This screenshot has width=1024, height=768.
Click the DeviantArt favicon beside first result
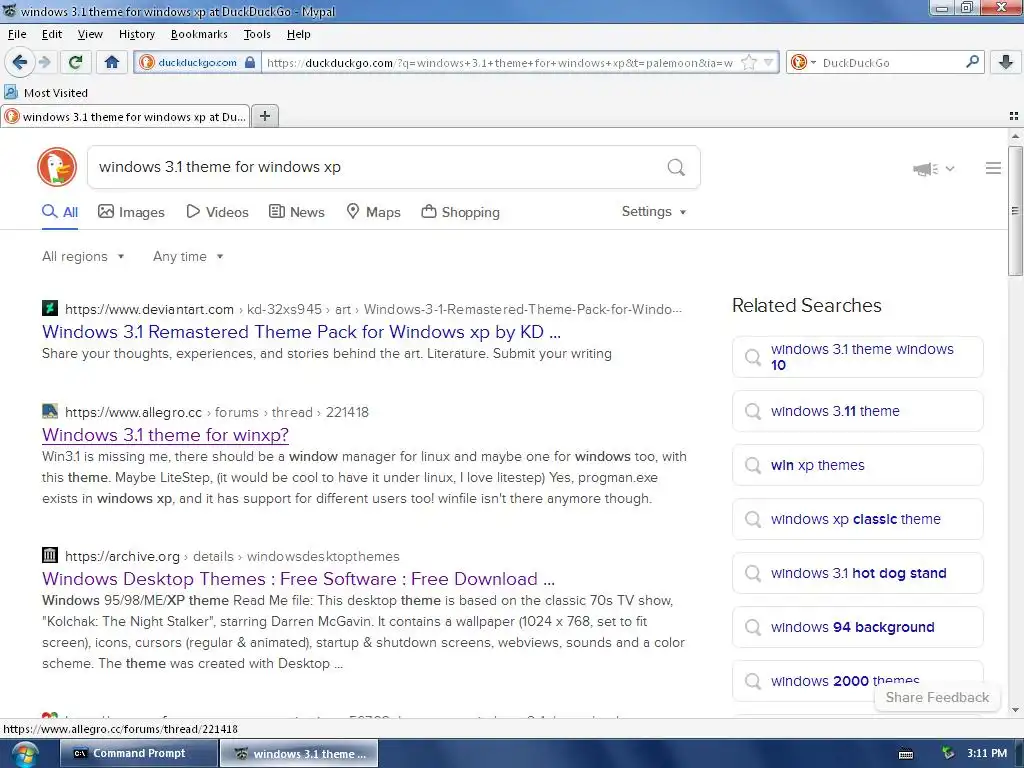(50, 308)
